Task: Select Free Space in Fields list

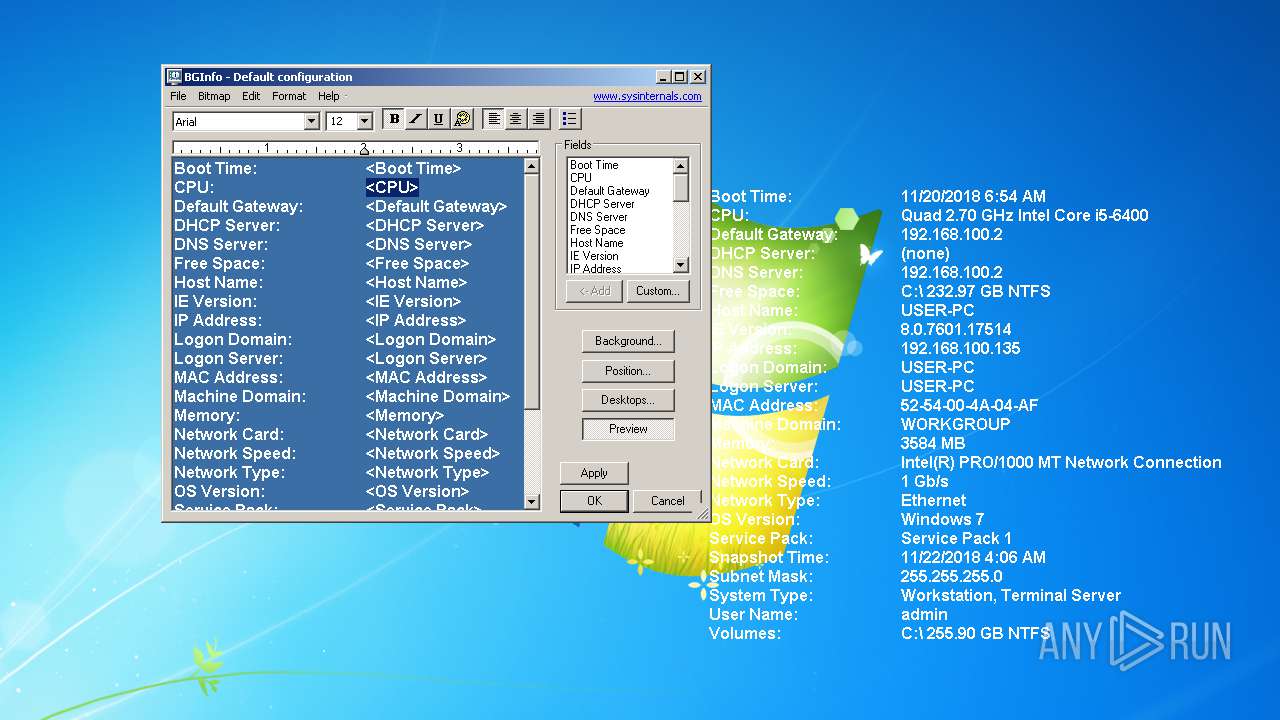Action: (x=598, y=230)
